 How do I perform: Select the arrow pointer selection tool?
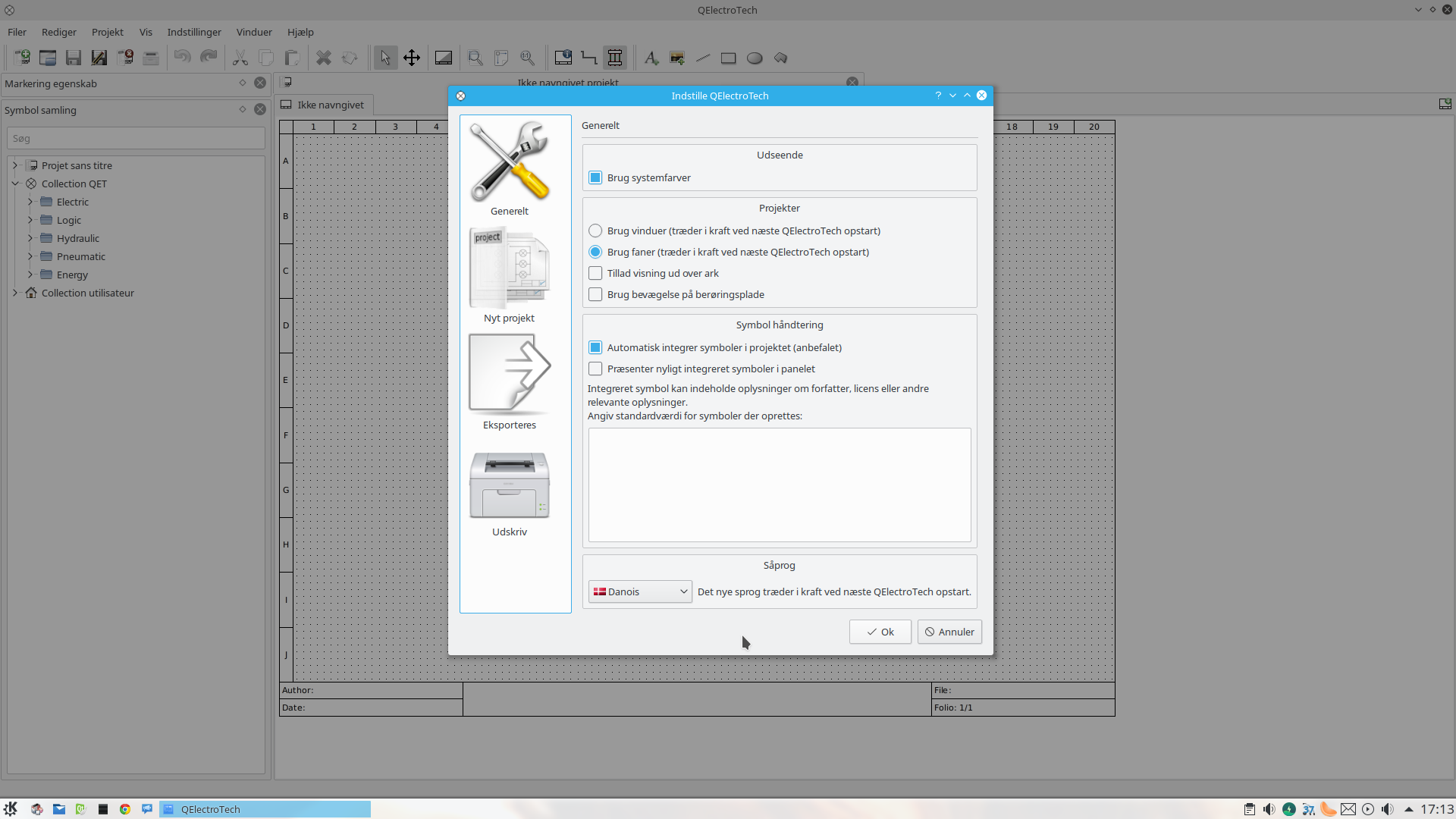385,58
